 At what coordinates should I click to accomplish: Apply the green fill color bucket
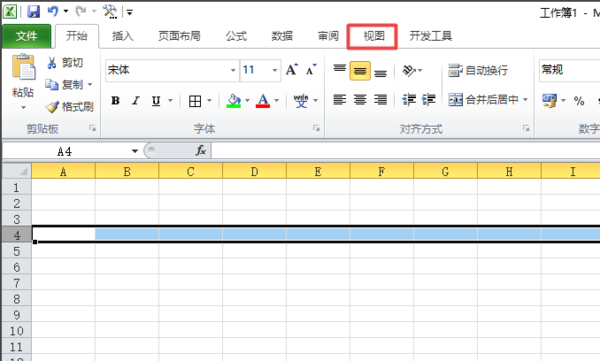[233, 101]
